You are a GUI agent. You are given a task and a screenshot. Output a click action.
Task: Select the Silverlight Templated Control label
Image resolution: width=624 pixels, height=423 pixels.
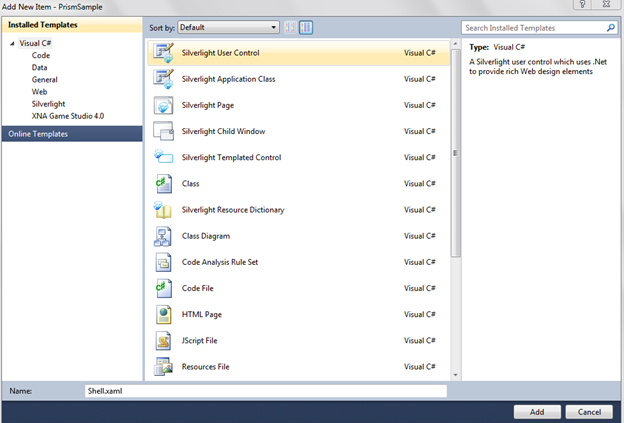231,158
